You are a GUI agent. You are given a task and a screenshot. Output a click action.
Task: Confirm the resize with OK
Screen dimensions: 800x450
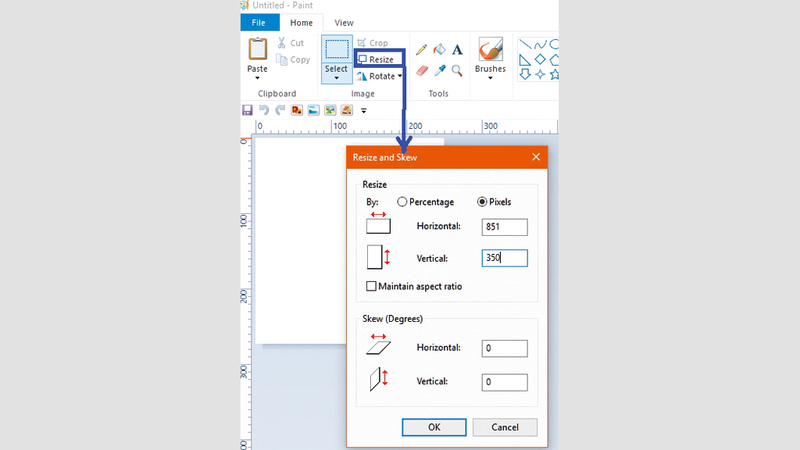(x=434, y=427)
